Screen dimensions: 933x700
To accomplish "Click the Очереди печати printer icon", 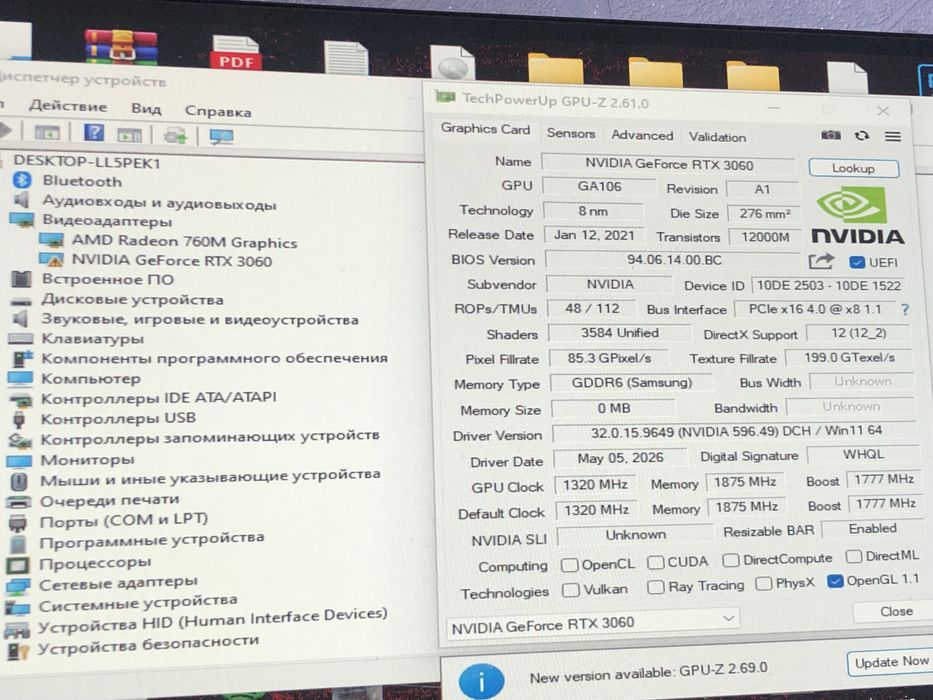I will pos(18,501).
